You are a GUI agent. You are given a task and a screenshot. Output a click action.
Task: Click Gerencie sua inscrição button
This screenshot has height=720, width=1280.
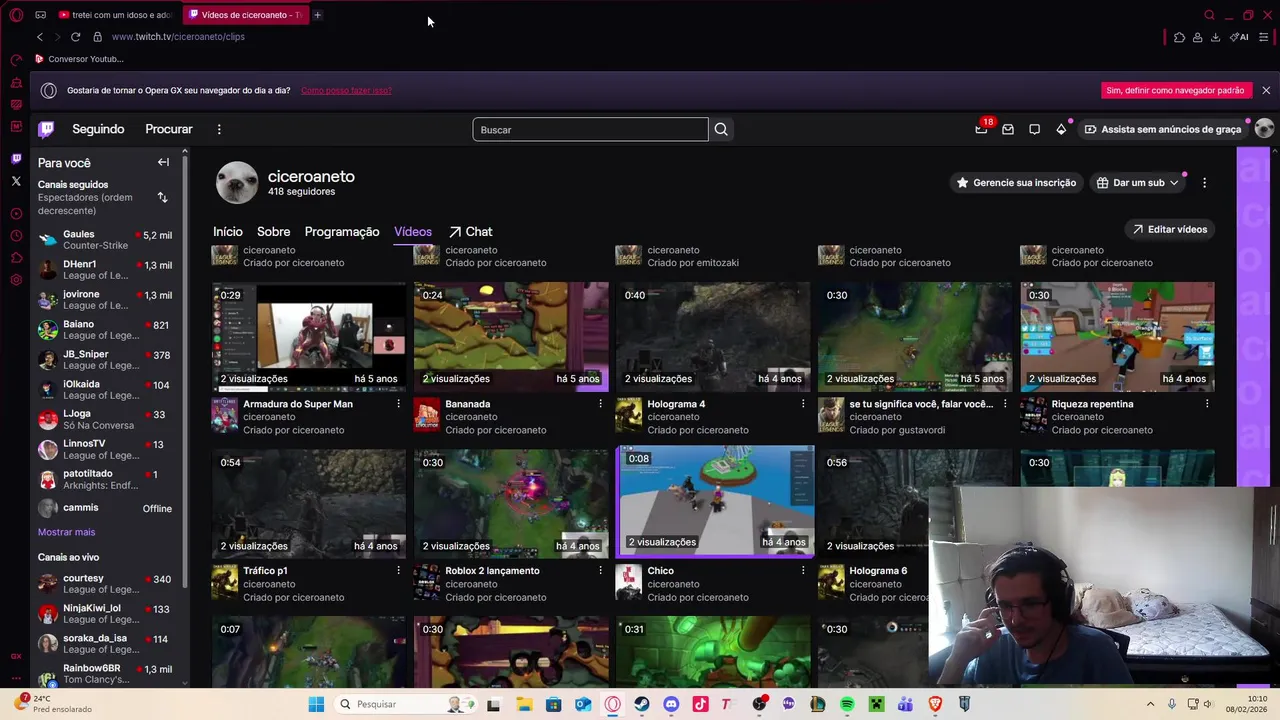tap(1015, 183)
